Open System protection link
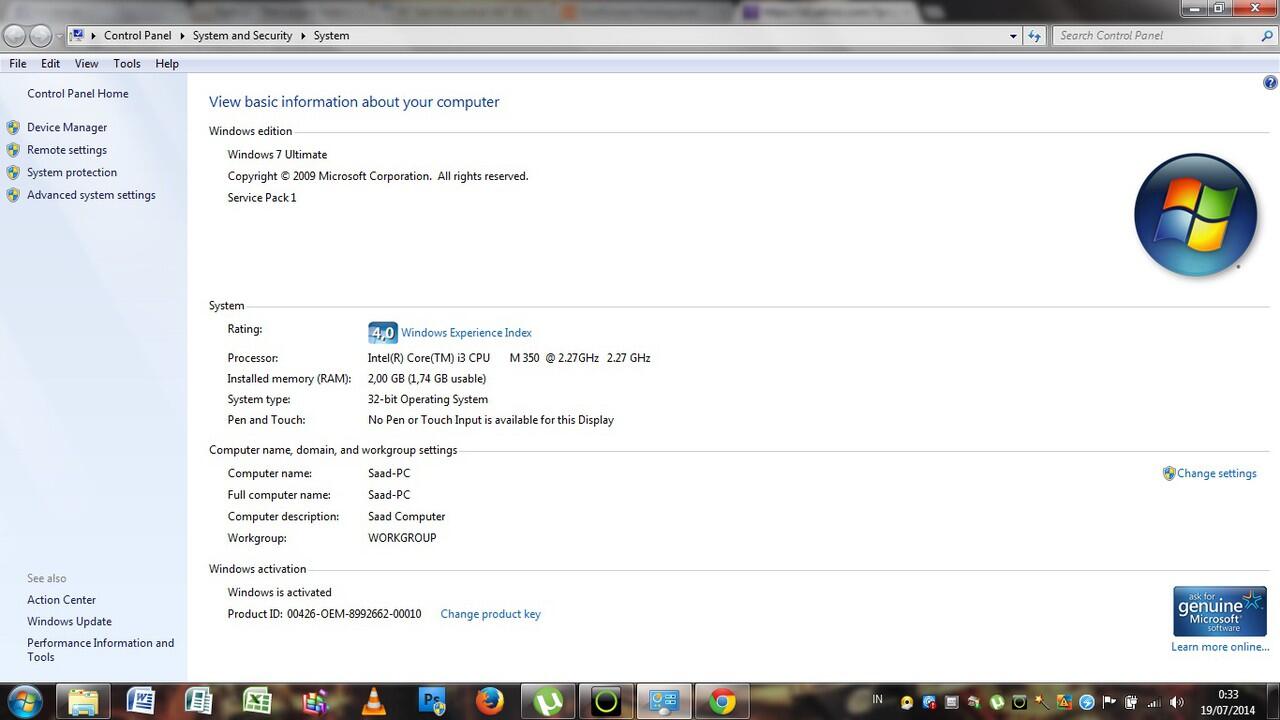The height and width of the screenshot is (720, 1280). [72, 173]
